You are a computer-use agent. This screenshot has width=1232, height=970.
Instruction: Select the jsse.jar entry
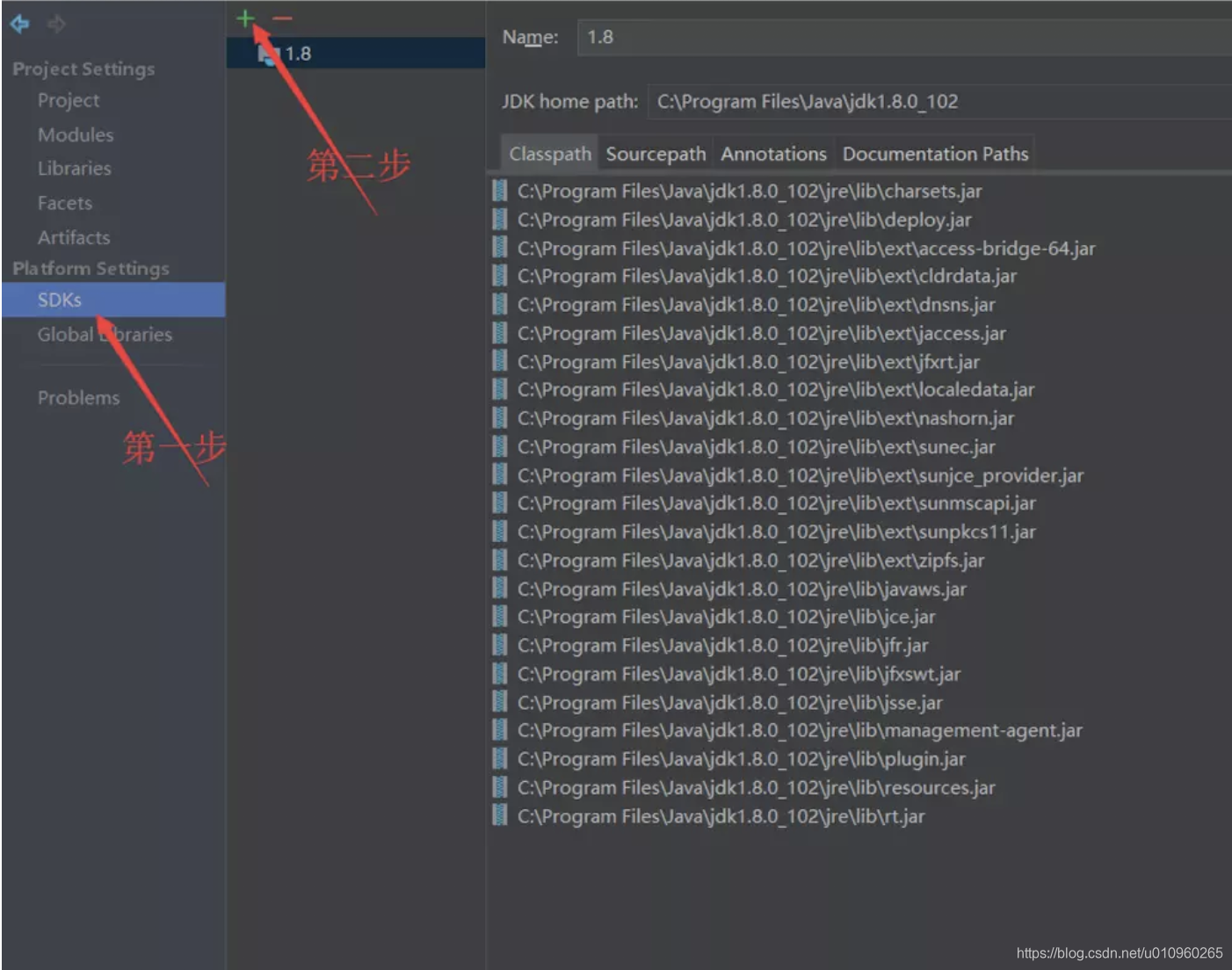point(729,703)
